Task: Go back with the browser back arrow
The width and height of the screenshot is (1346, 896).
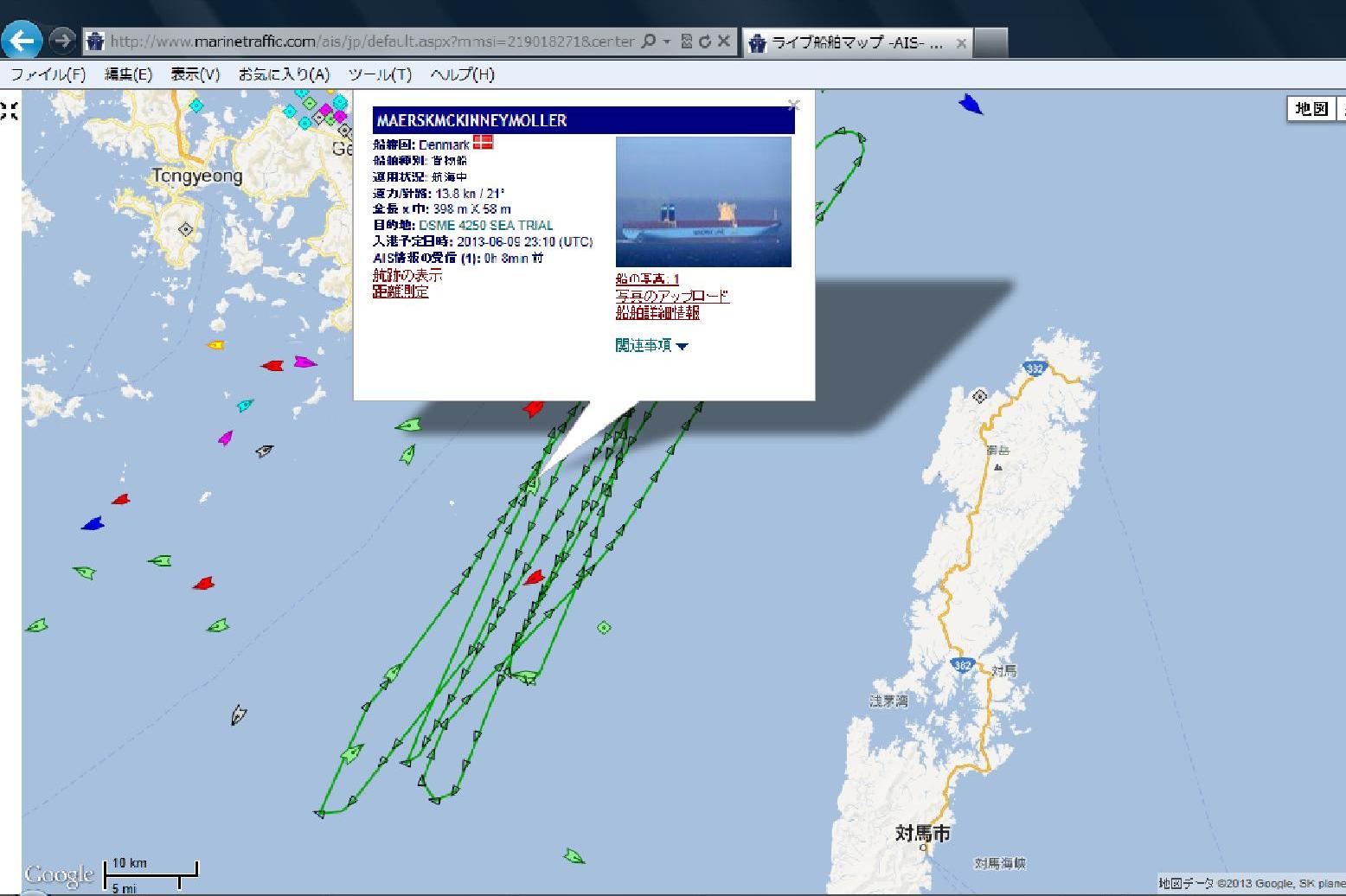Action: pyautogui.click(x=22, y=39)
